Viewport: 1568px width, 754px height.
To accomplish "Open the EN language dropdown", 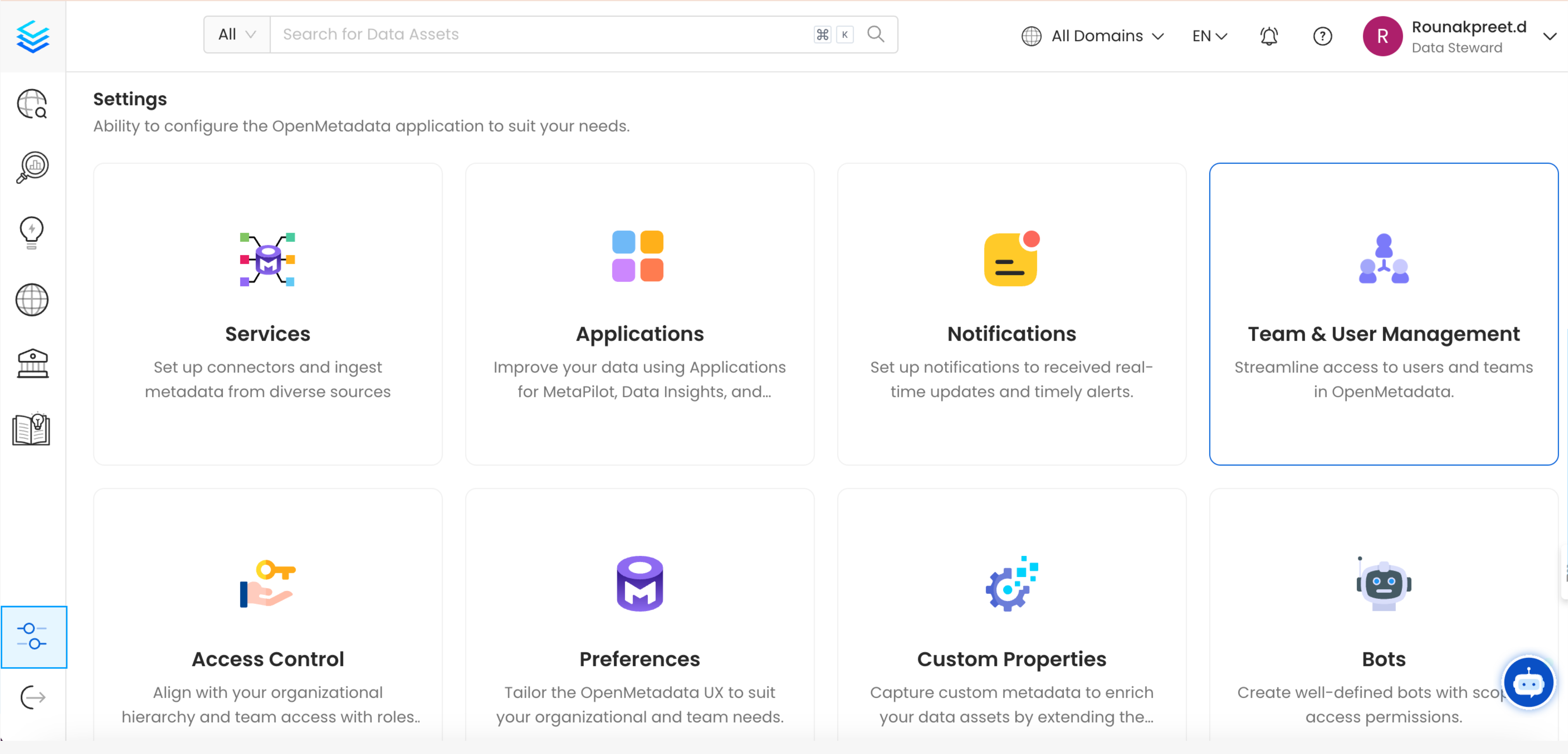I will (1209, 36).
